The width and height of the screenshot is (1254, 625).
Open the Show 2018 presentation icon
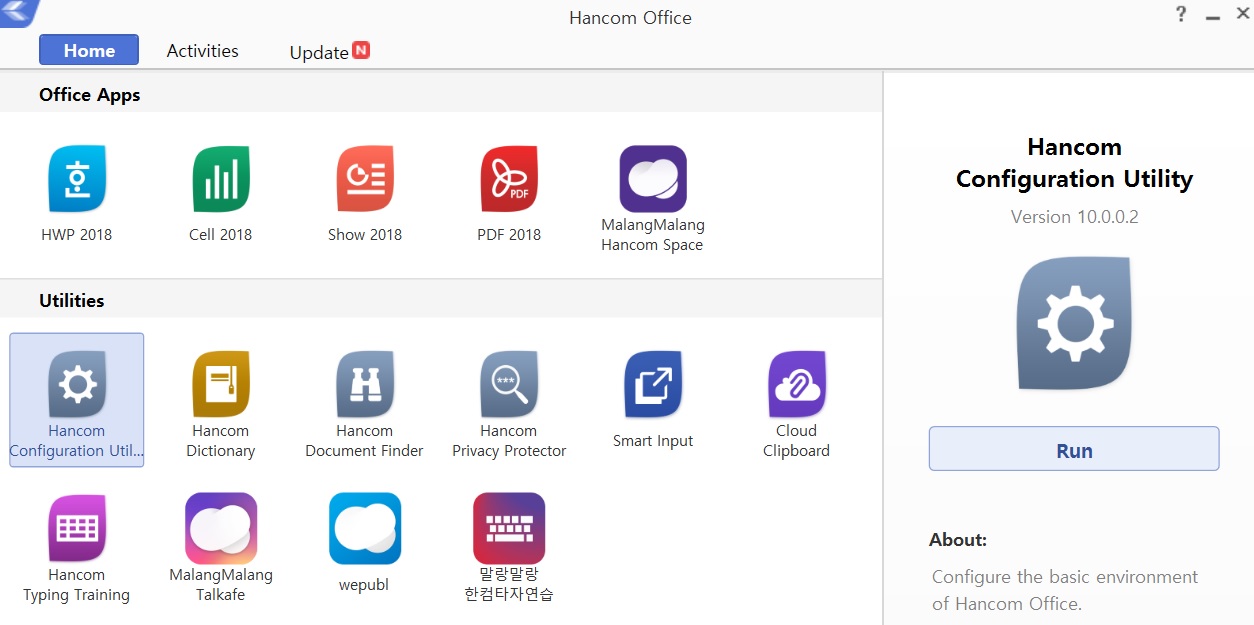point(365,180)
